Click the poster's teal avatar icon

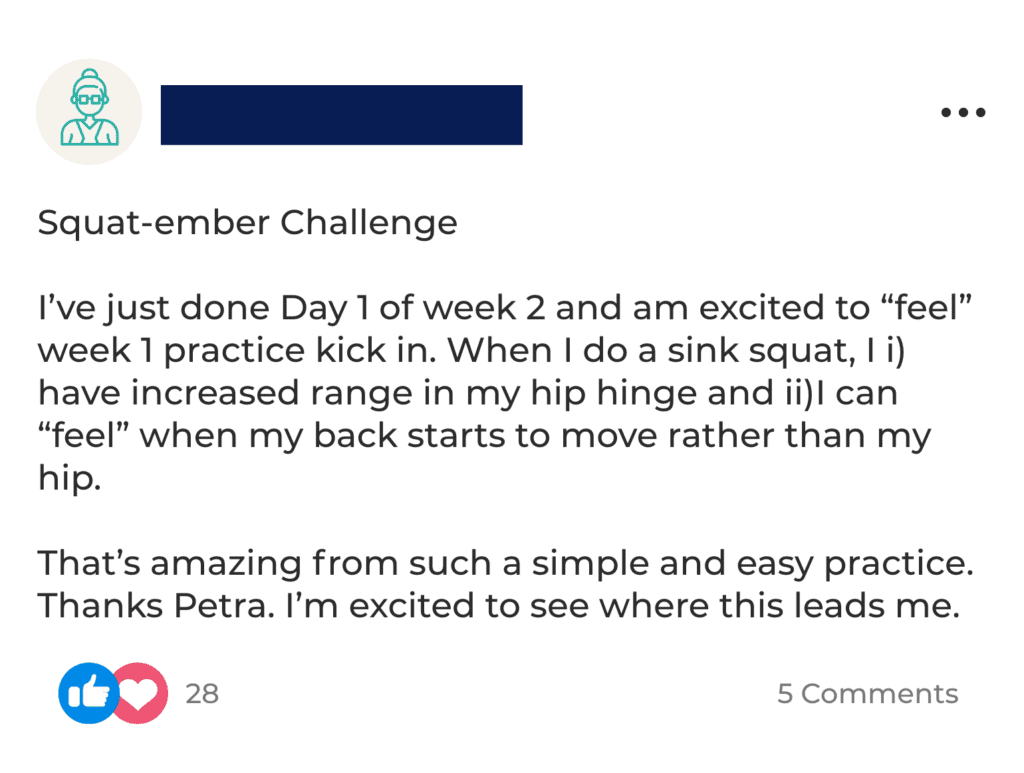[x=89, y=112]
